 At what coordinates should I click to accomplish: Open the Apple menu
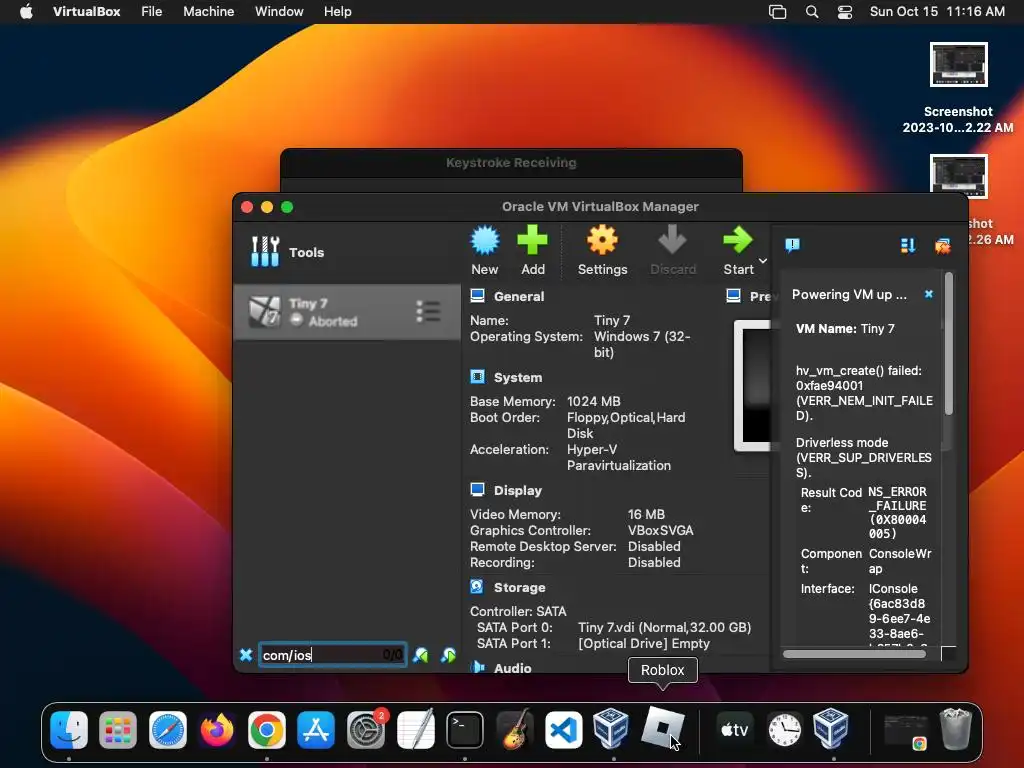point(26,12)
